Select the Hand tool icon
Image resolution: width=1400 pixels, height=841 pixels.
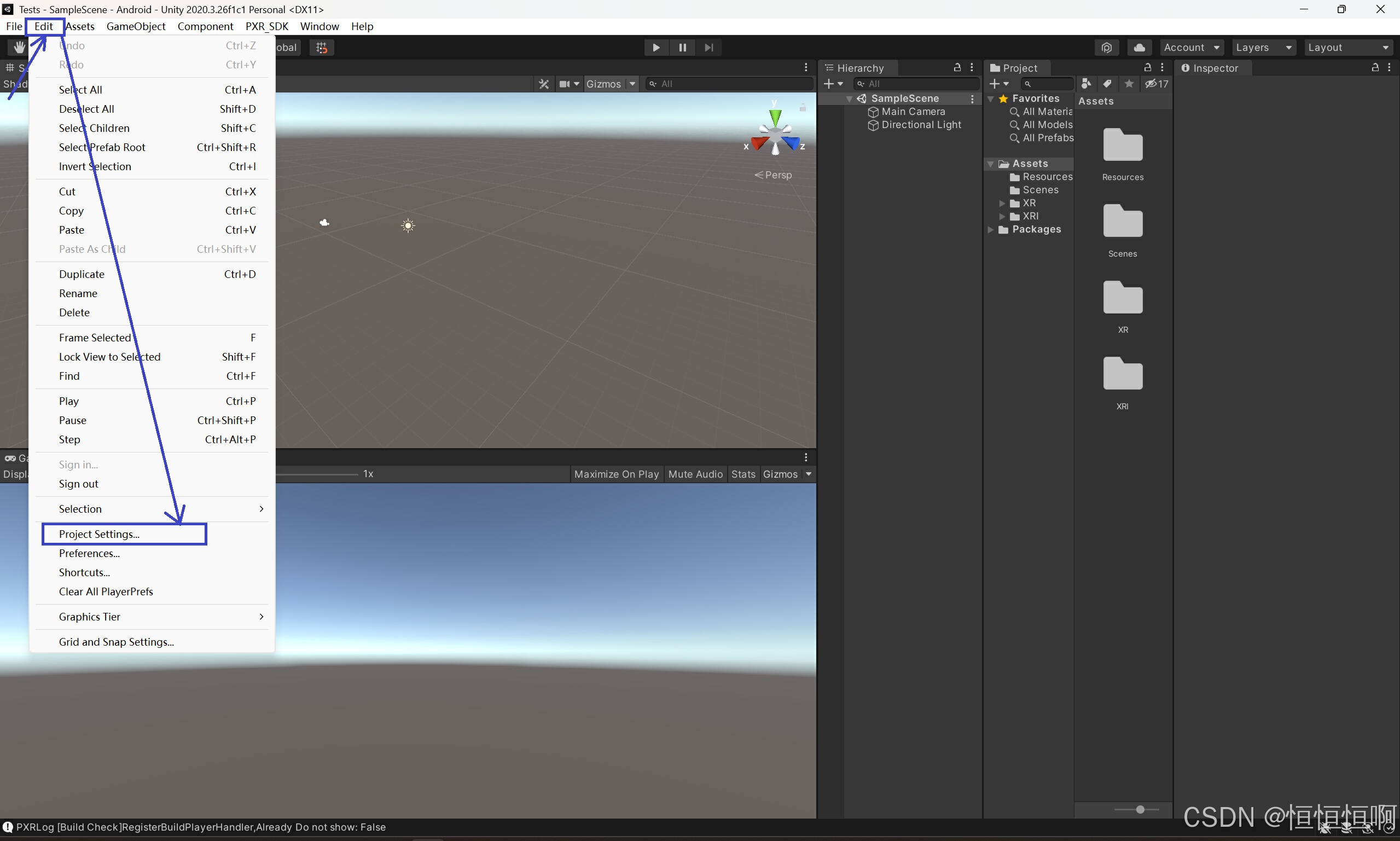click(19, 48)
